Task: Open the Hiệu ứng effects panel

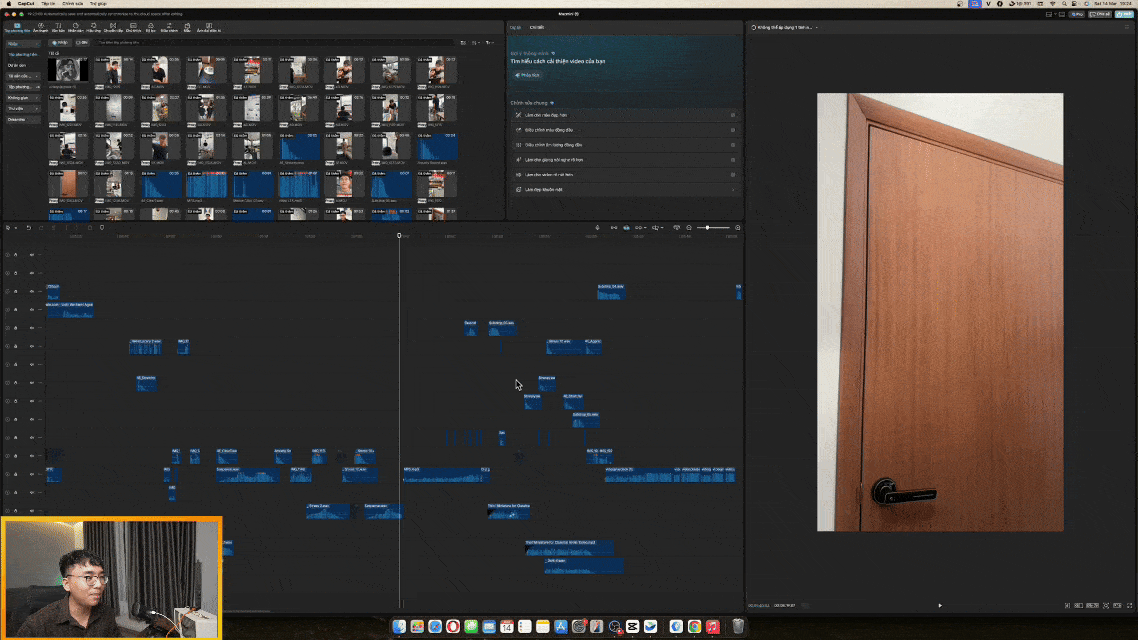Action: pyautogui.click(x=93, y=29)
